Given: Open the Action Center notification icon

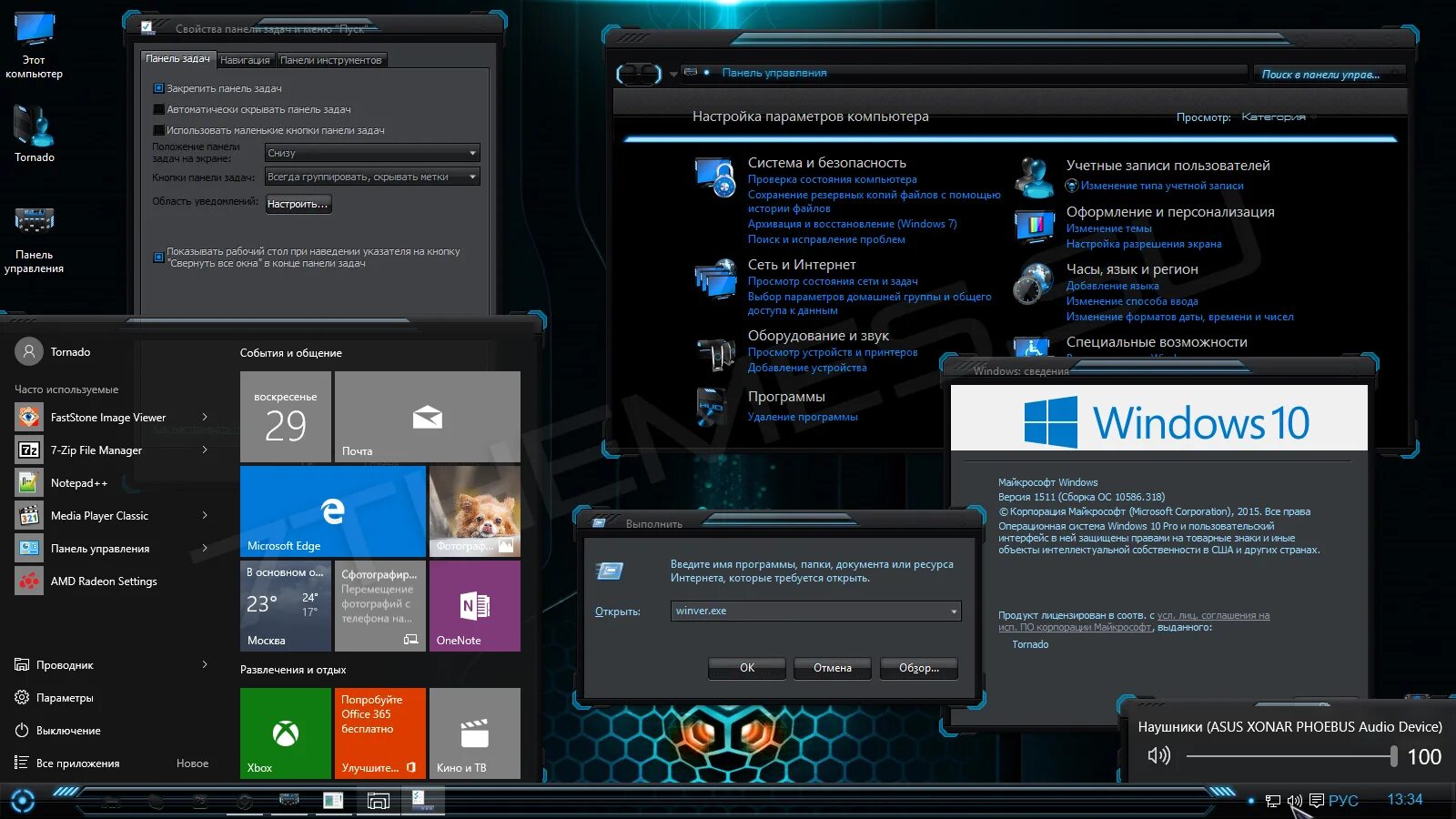Looking at the screenshot, I should pos(1317,801).
